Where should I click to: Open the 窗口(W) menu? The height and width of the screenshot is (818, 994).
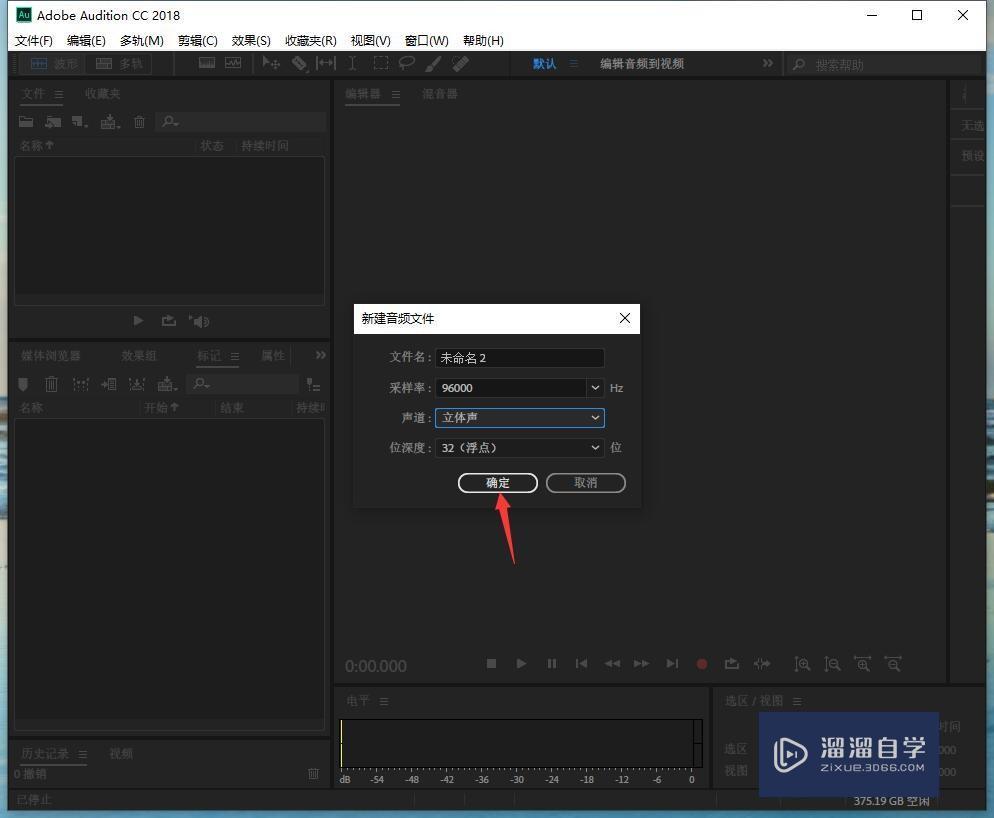(x=427, y=41)
